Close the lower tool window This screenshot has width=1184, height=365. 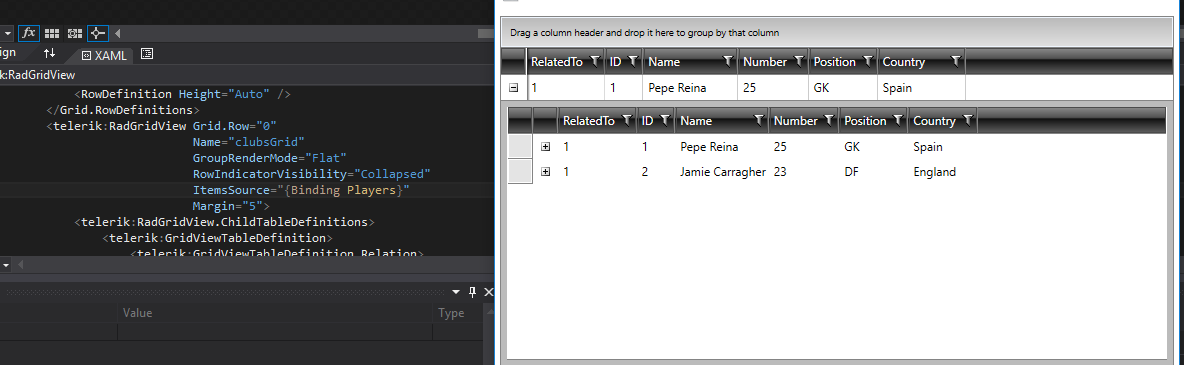click(x=488, y=292)
